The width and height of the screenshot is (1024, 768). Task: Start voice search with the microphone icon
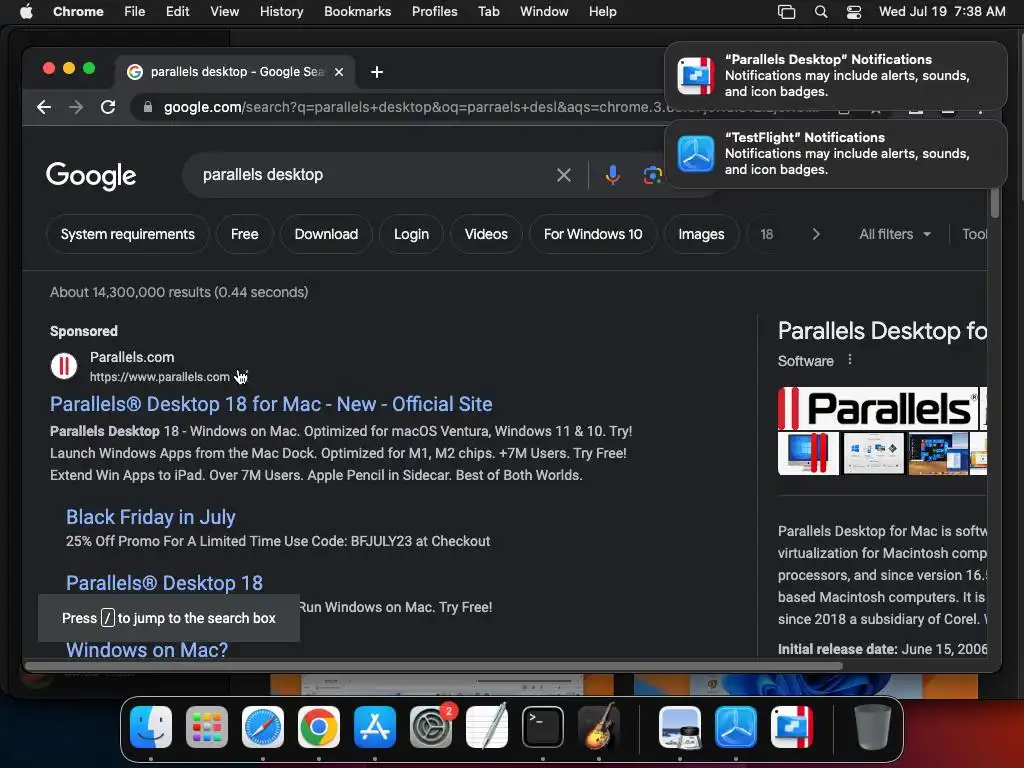pos(613,175)
